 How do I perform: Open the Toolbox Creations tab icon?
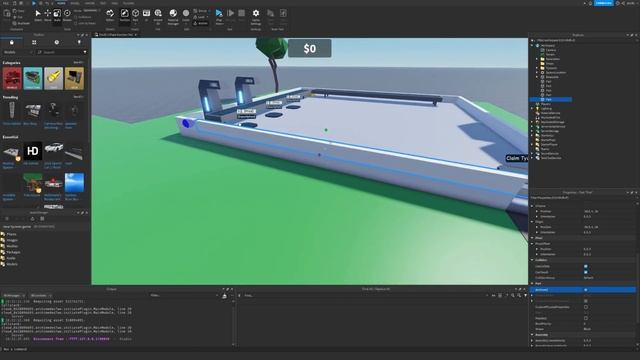point(79,42)
